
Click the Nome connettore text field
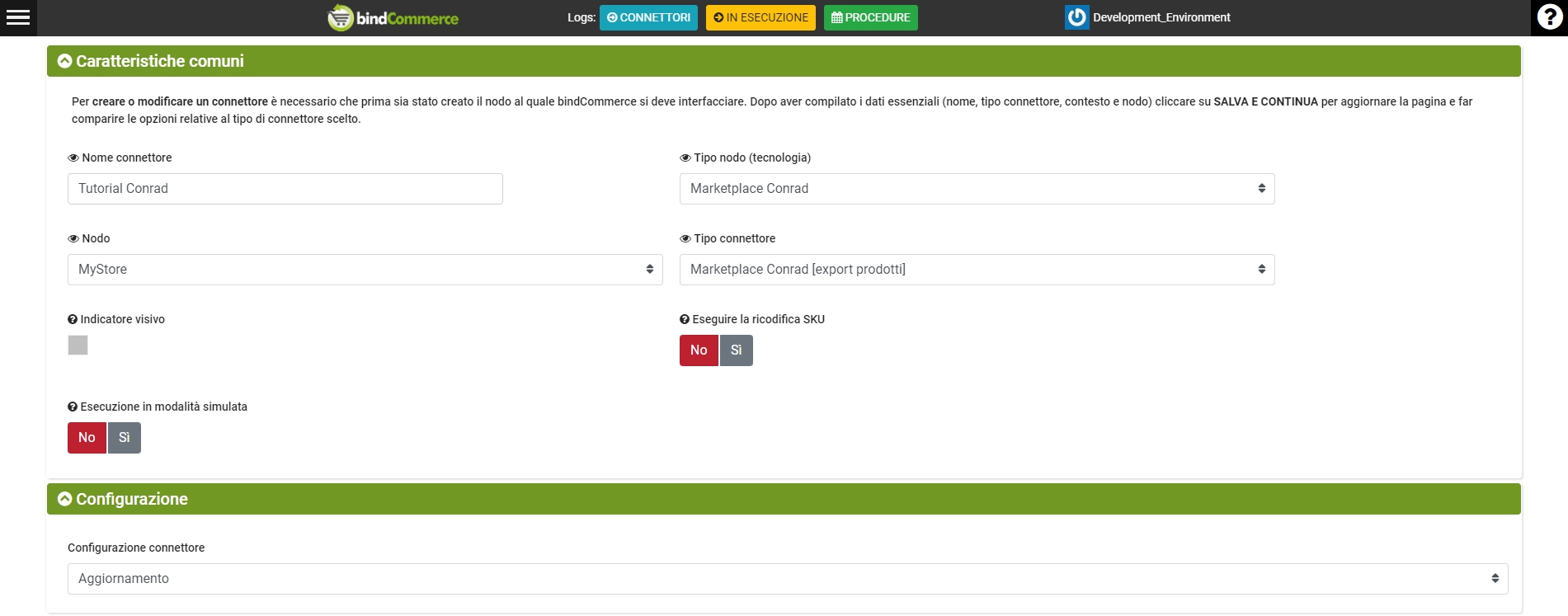coord(285,189)
